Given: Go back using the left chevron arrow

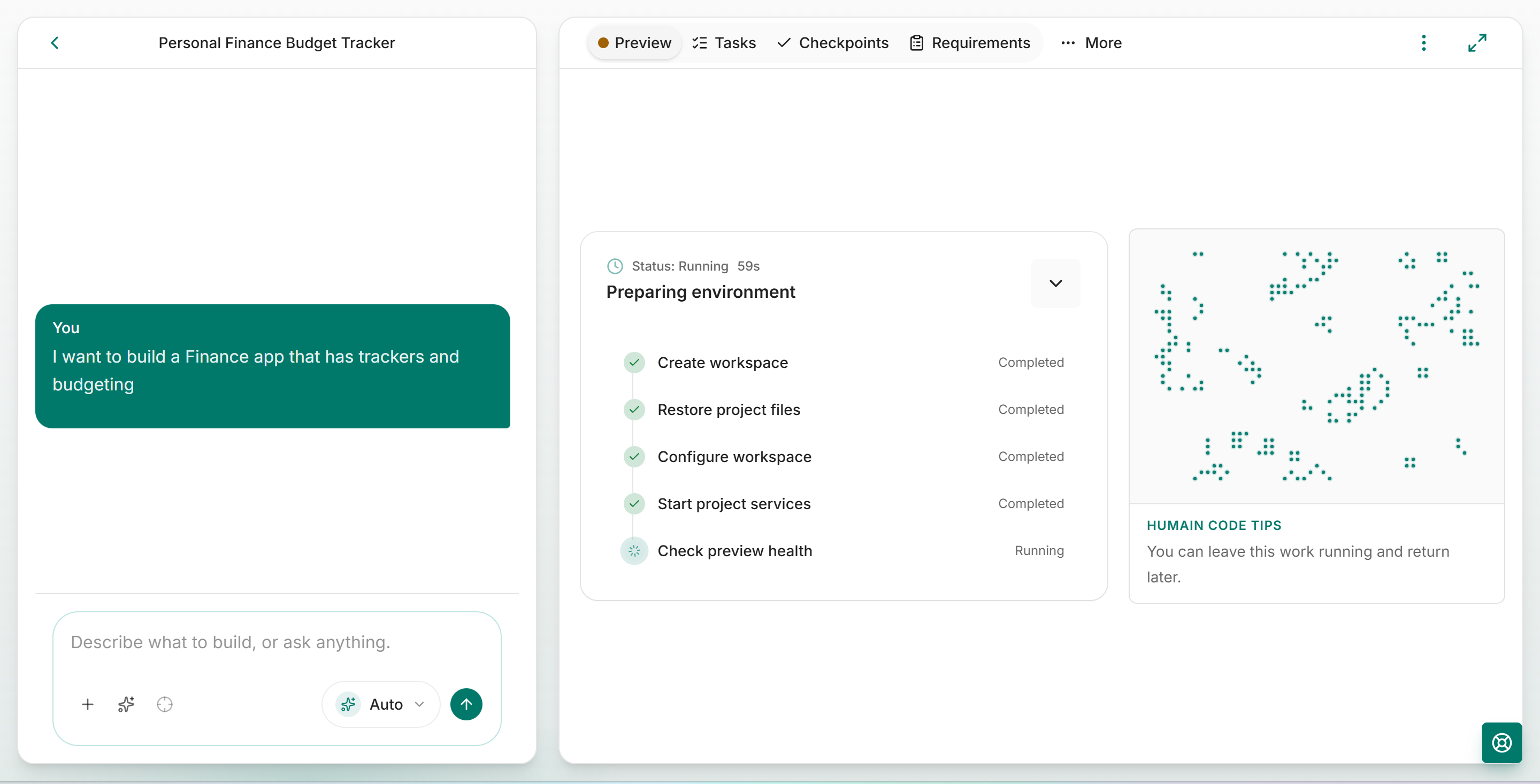Looking at the screenshot, I should pos(55,43).
